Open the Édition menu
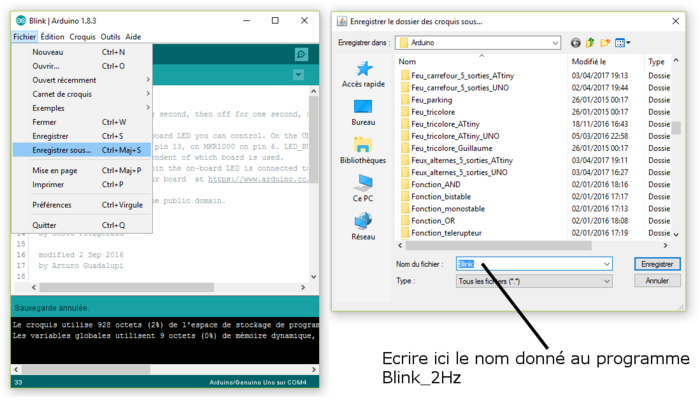Image resolution: width=700 pixels, height=403 pixels. 52,37
